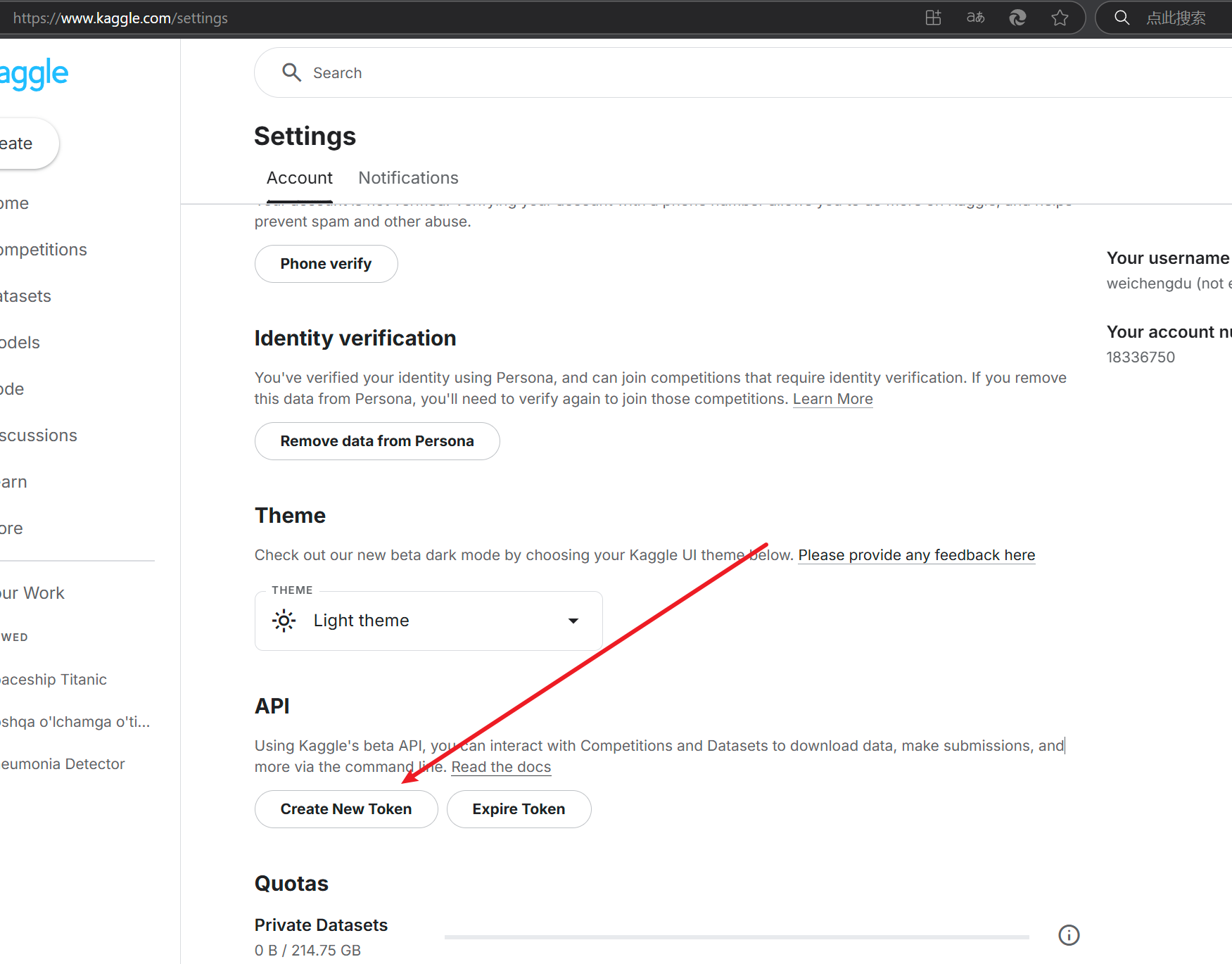
Task: Open recently viewed Pneumonia Detector item
Action: click(63, 764)
